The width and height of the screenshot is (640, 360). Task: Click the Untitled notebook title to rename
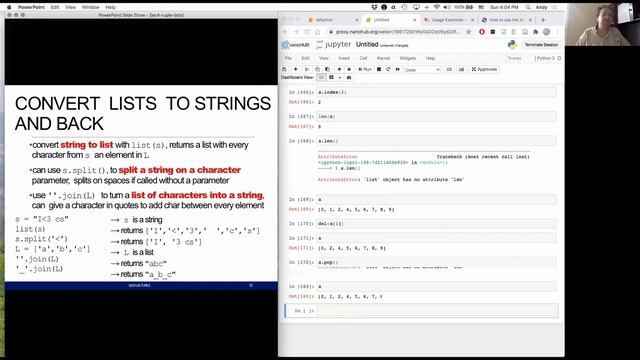click(x=367, y=44)
